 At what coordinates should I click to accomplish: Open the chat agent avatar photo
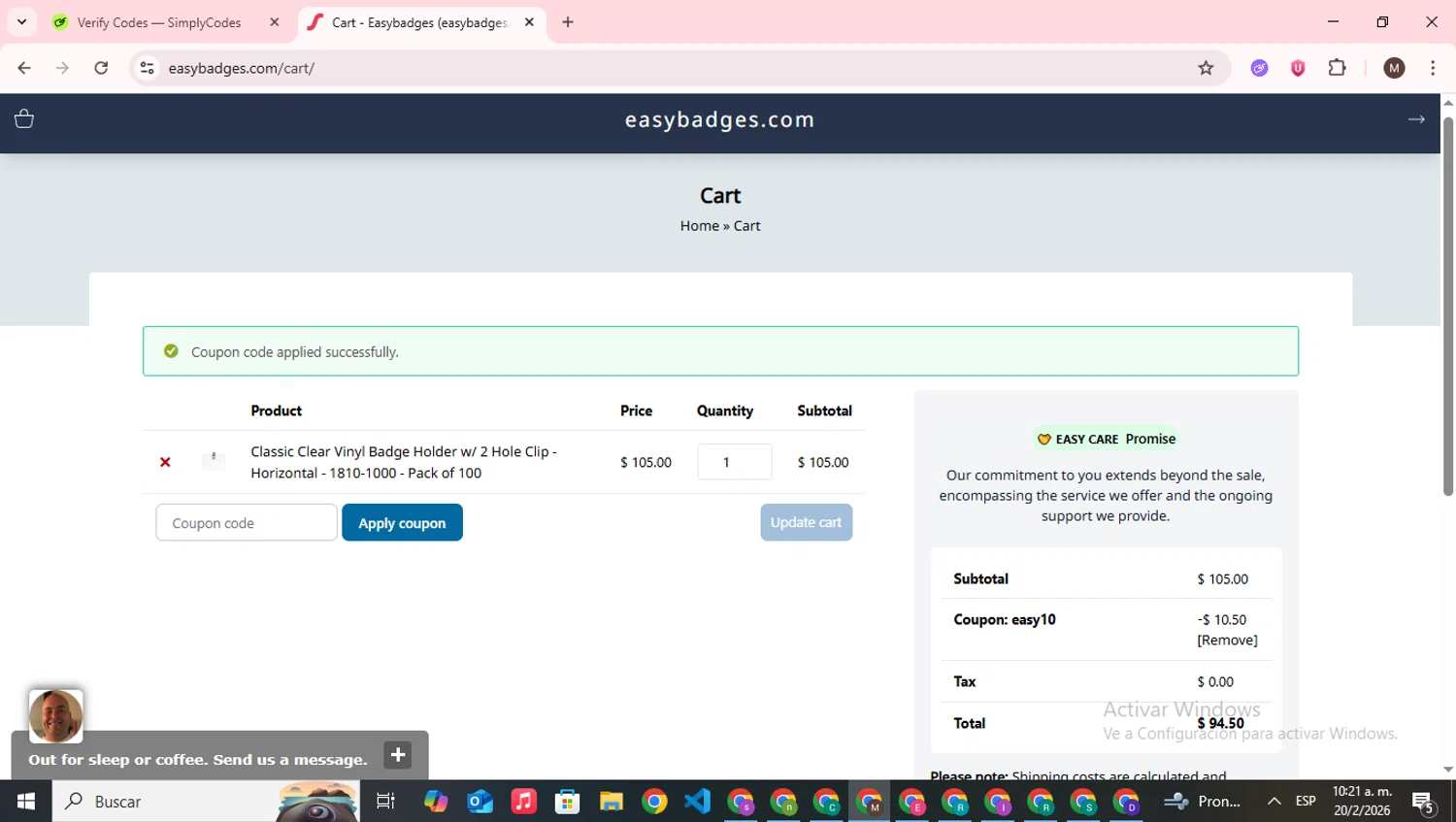pyautogui.click(x=56, y=716)
